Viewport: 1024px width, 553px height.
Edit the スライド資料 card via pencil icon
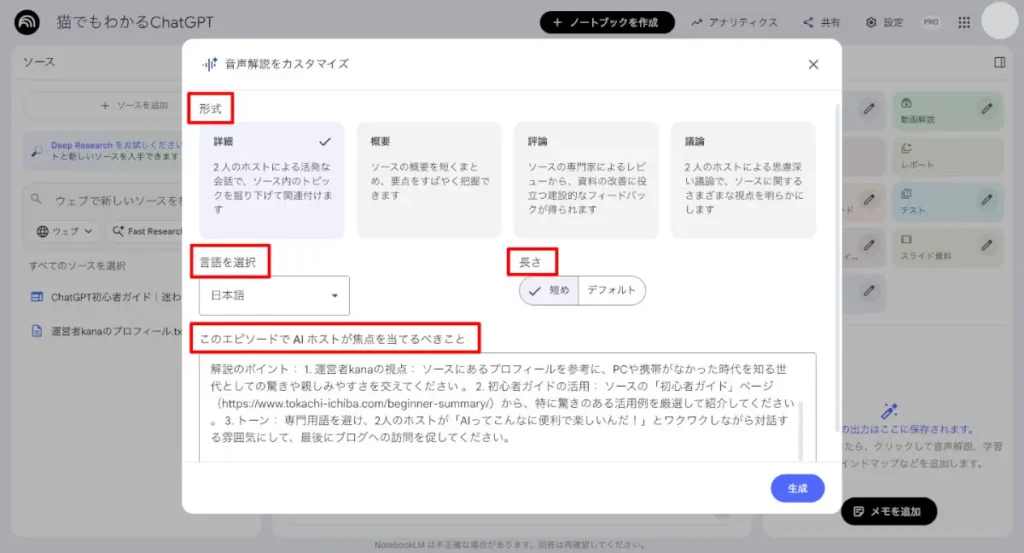click(987, 245)
